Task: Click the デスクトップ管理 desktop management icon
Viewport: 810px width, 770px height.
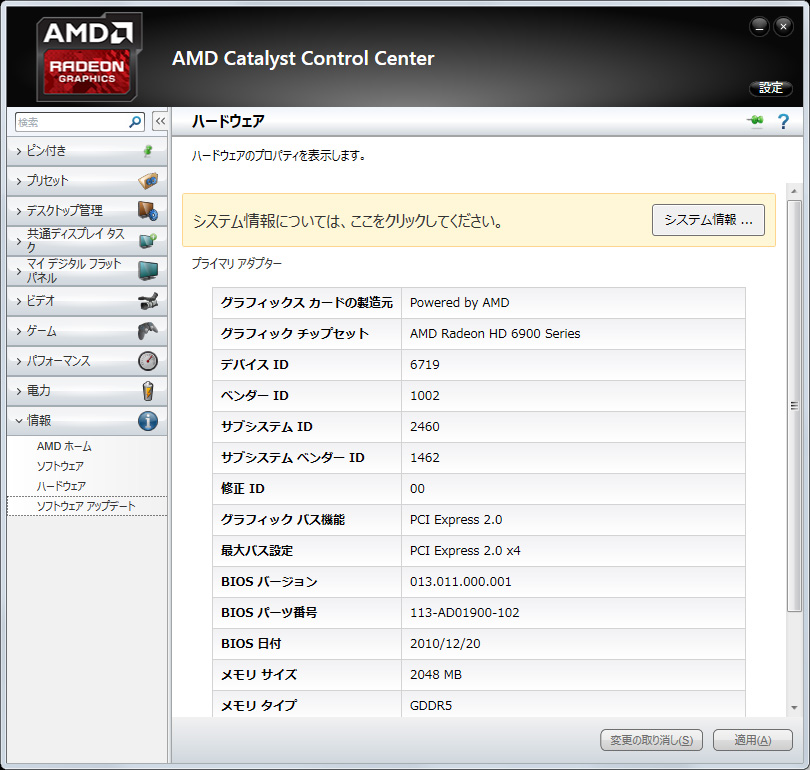Action: tap(148, 211)
